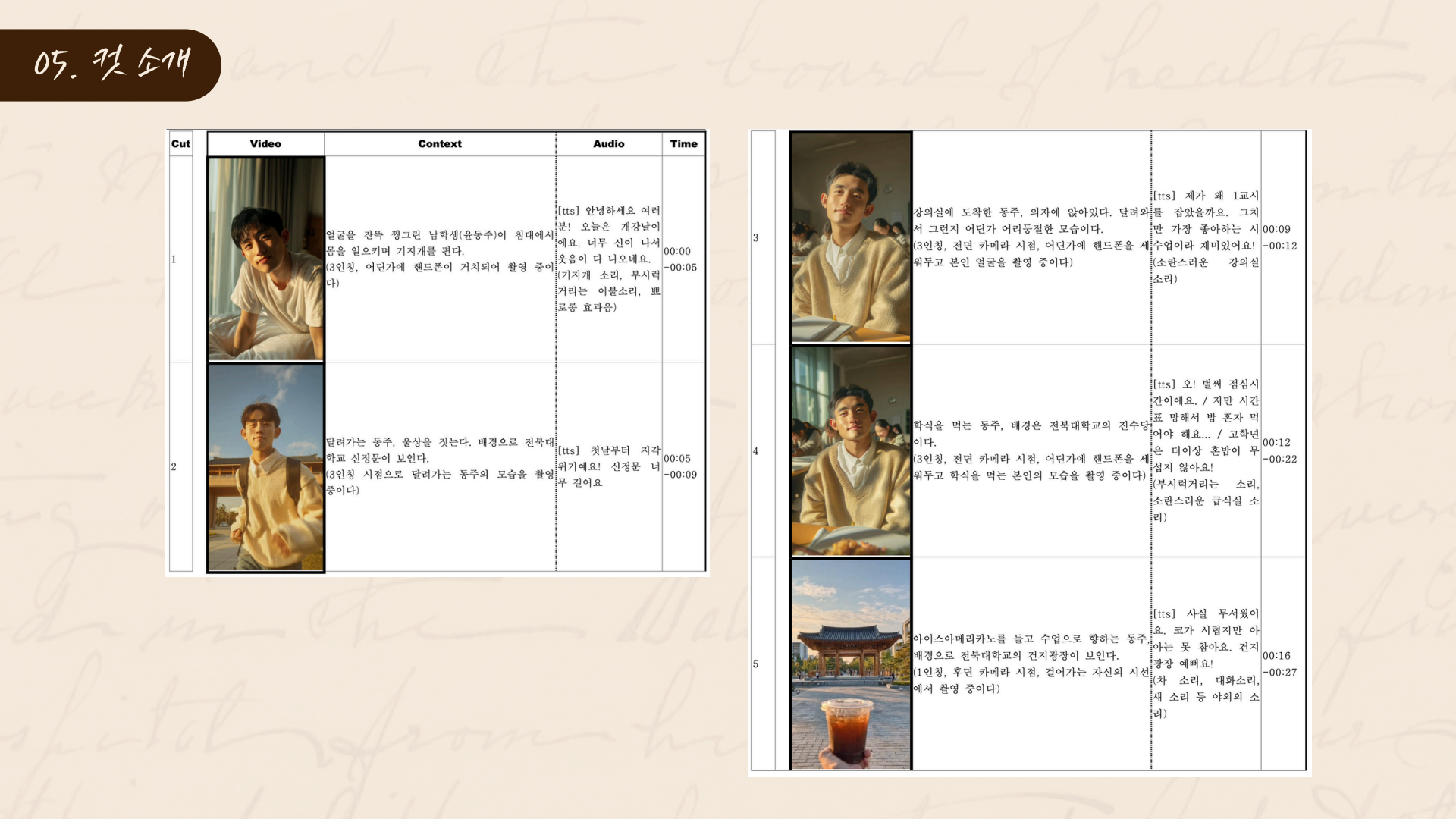
Task: Click the 00:16-00:27 time cell
Action: coord(1280,664)
